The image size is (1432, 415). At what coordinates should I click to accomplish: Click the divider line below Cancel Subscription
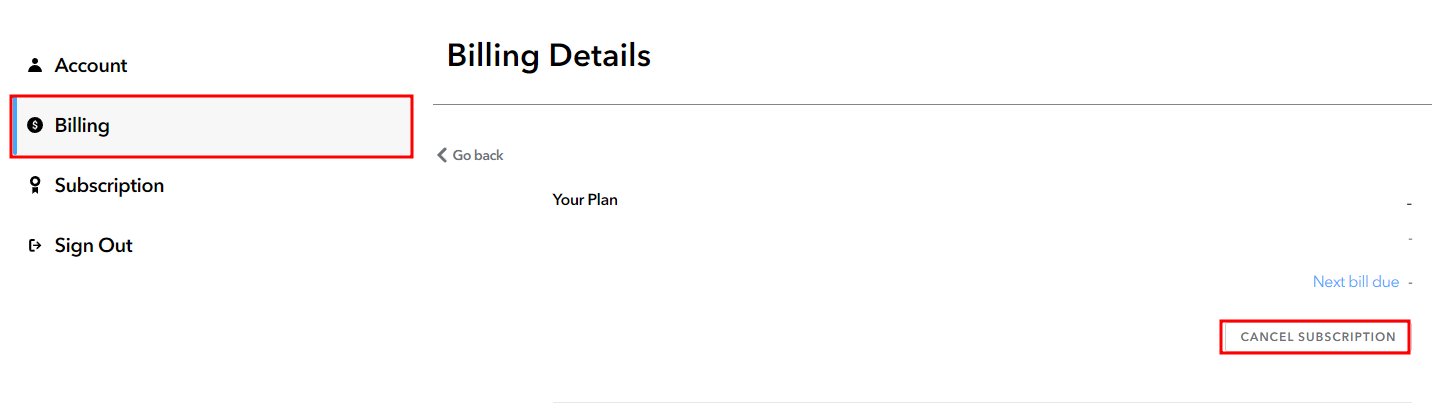tap(982, 403)
